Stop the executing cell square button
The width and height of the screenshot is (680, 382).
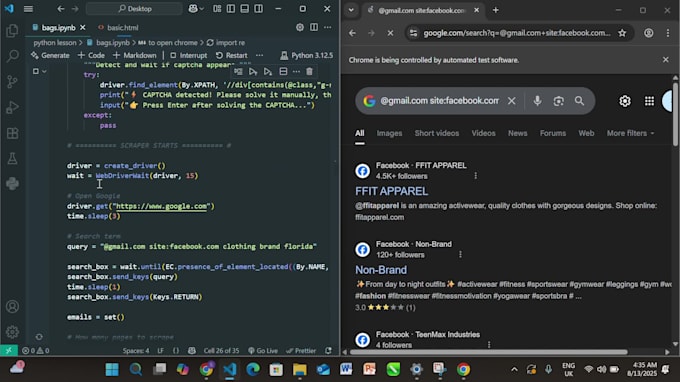click(36, 71)
